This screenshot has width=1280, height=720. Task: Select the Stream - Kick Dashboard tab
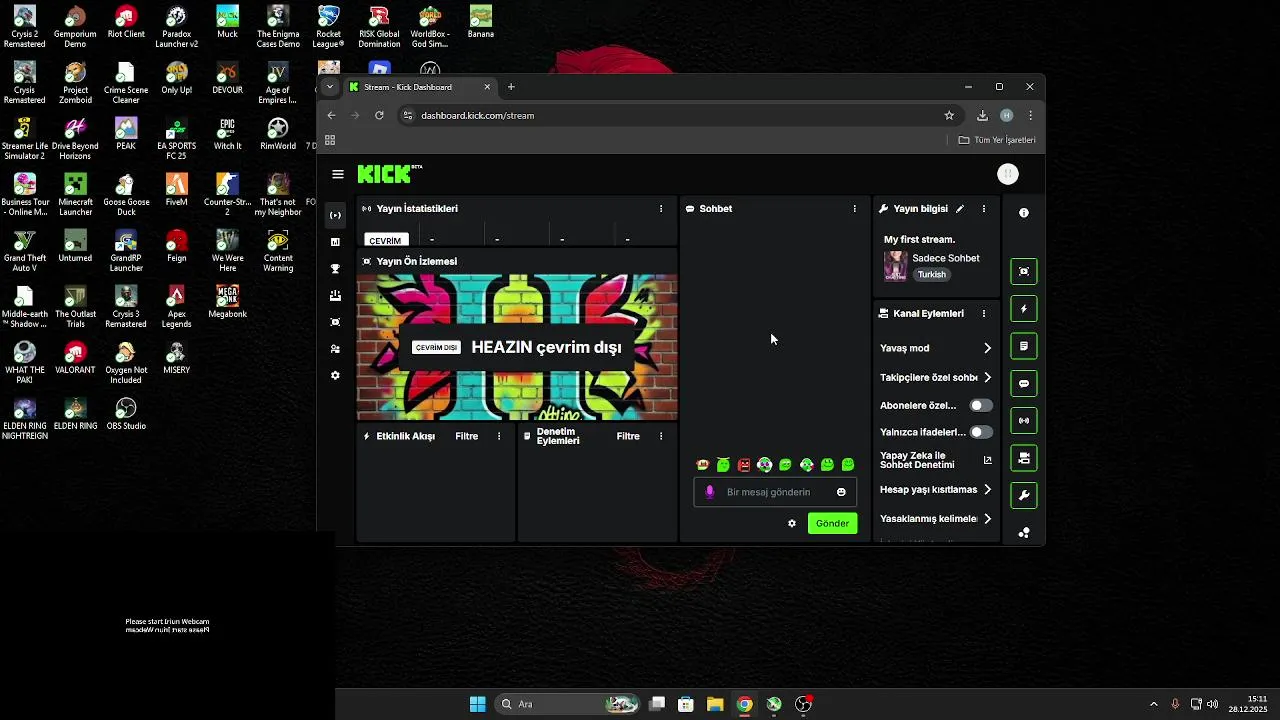(420, 87)
